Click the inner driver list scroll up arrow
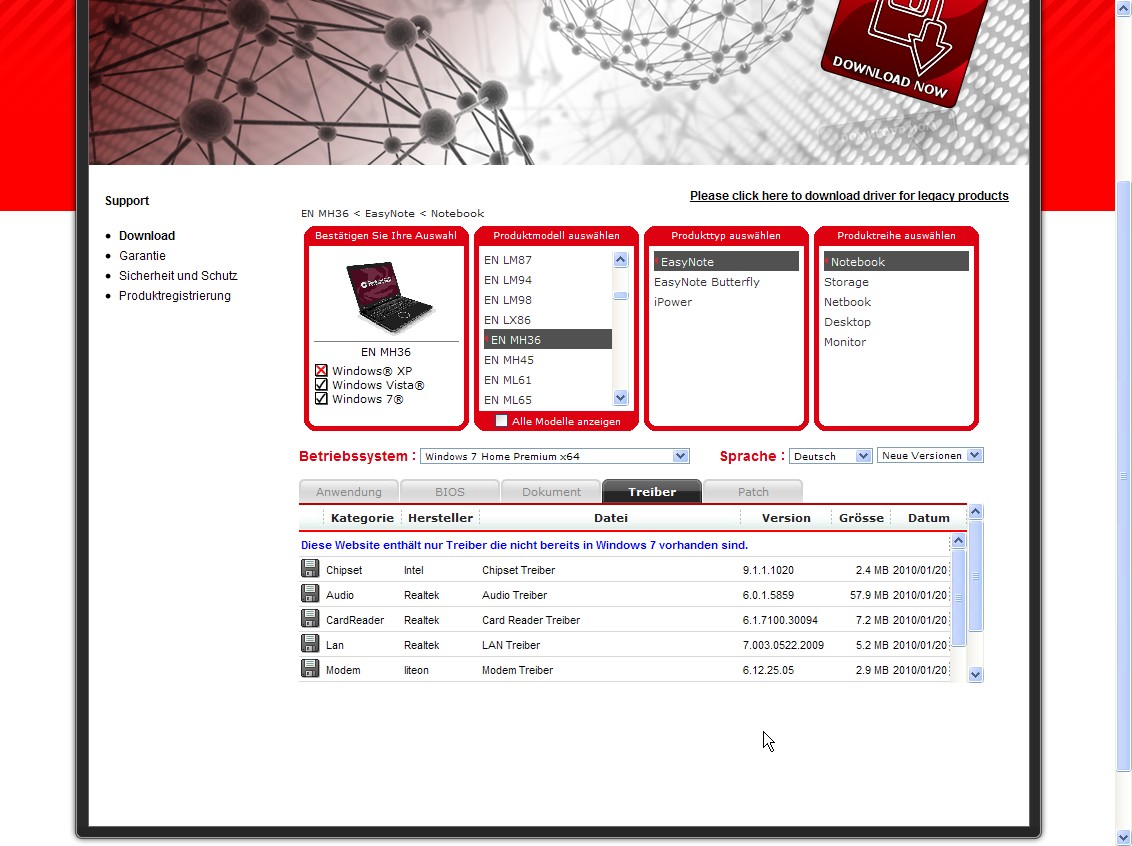This screenshot has height=846, width=1132. 958,541
